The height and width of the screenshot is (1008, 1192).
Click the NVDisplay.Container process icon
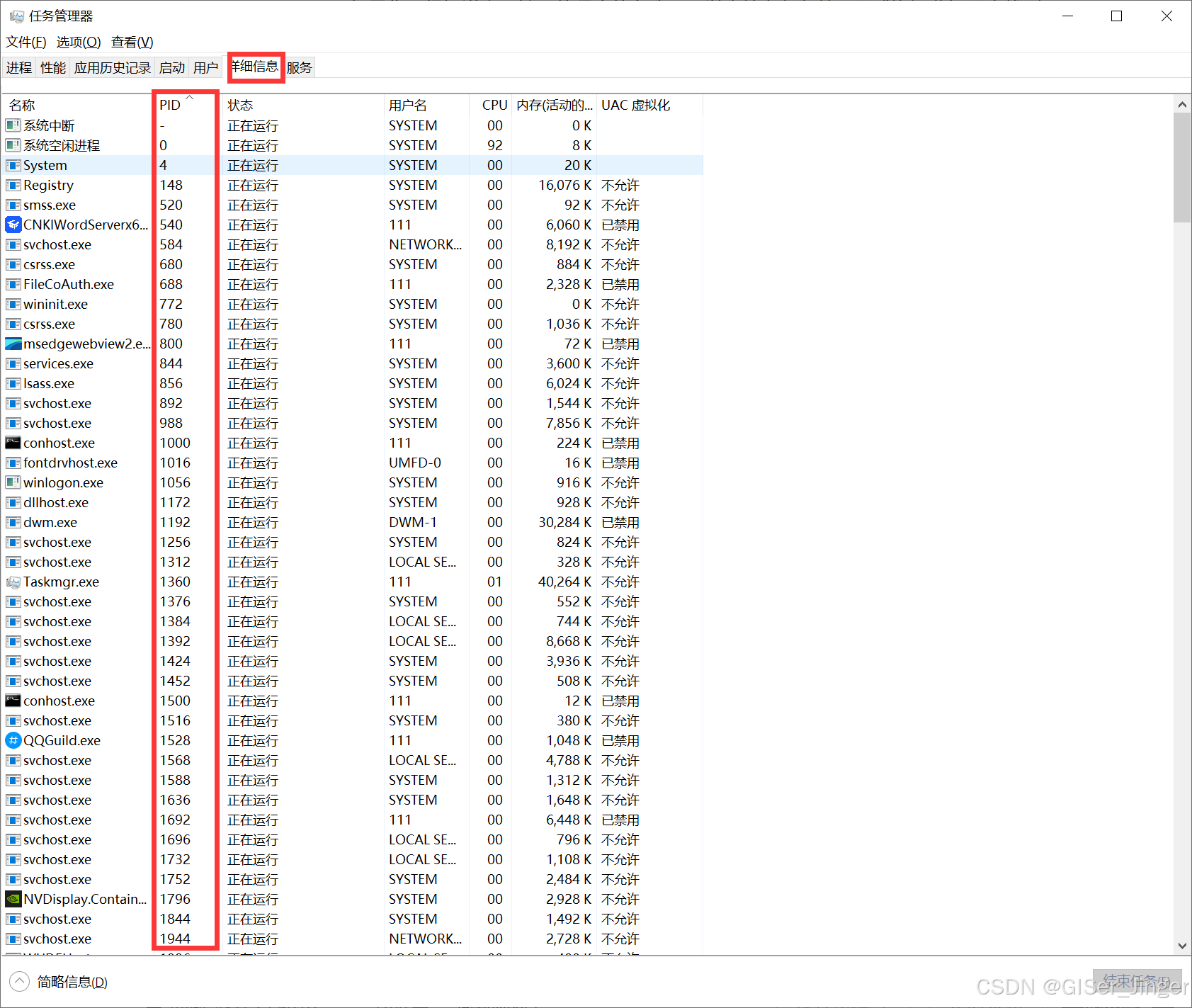(x=13, y=899)
